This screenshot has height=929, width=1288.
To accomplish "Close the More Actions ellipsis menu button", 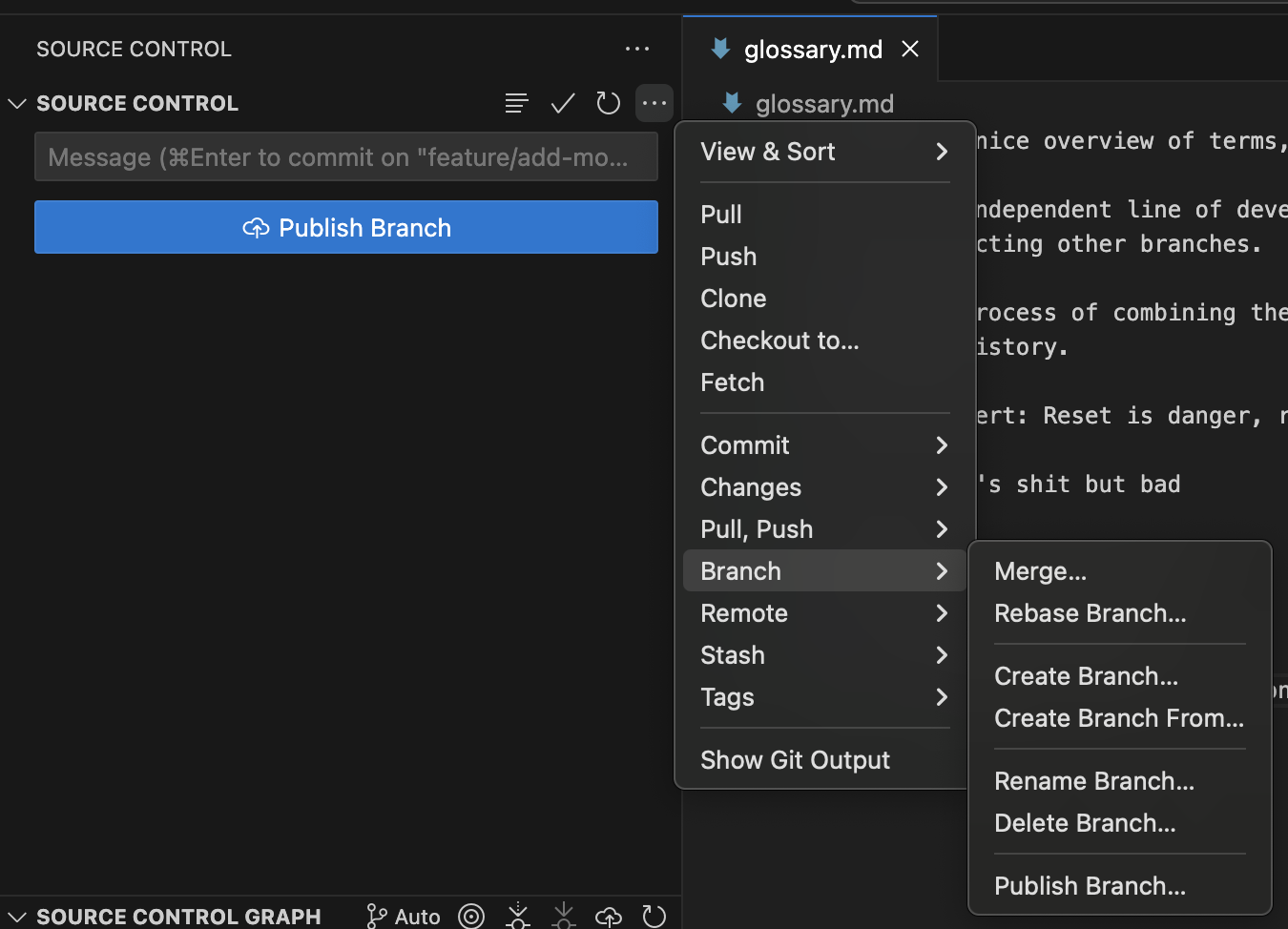I will point(654,103).
